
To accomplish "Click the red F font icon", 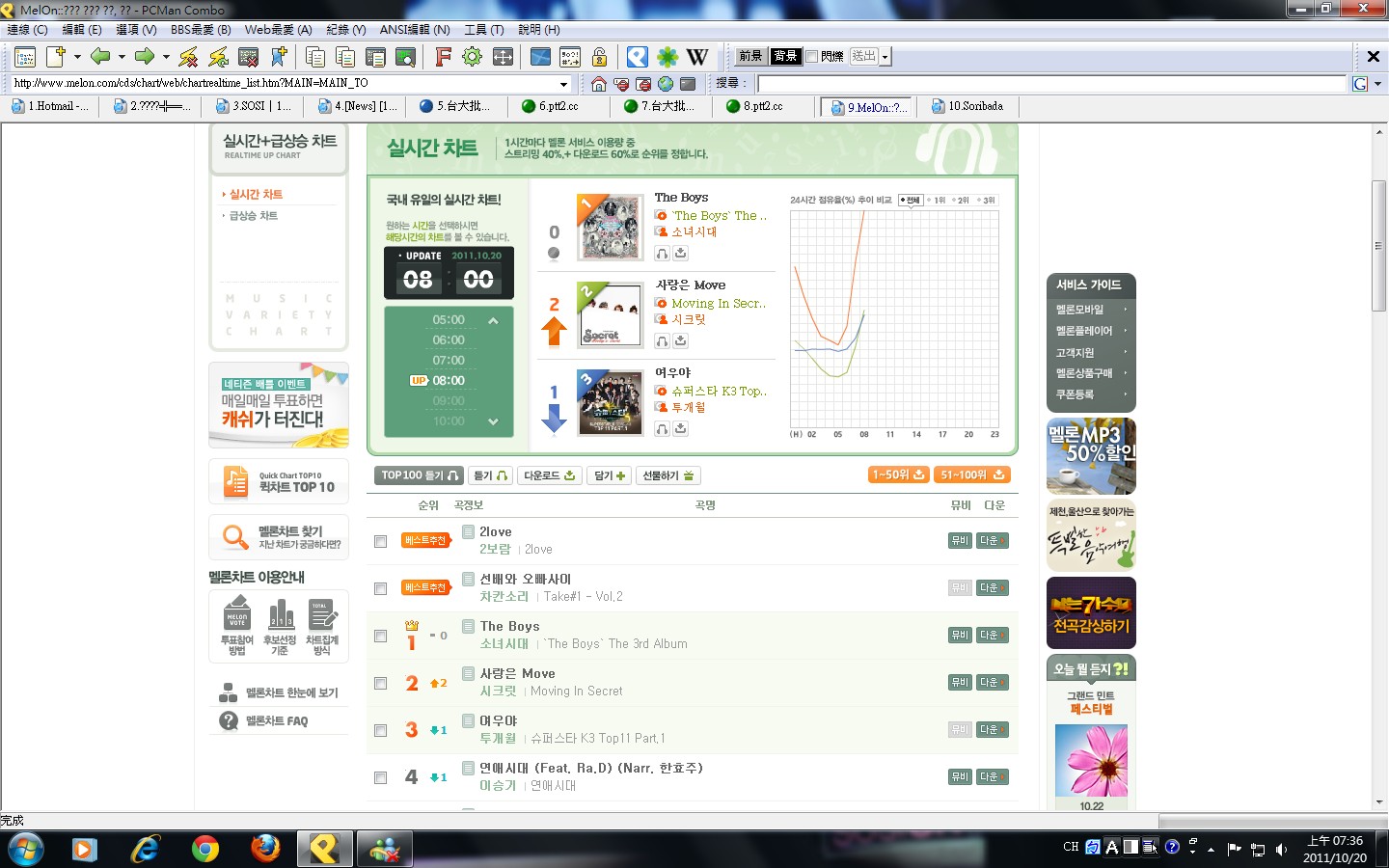I will pyautogui.click(x=443, y=57).
